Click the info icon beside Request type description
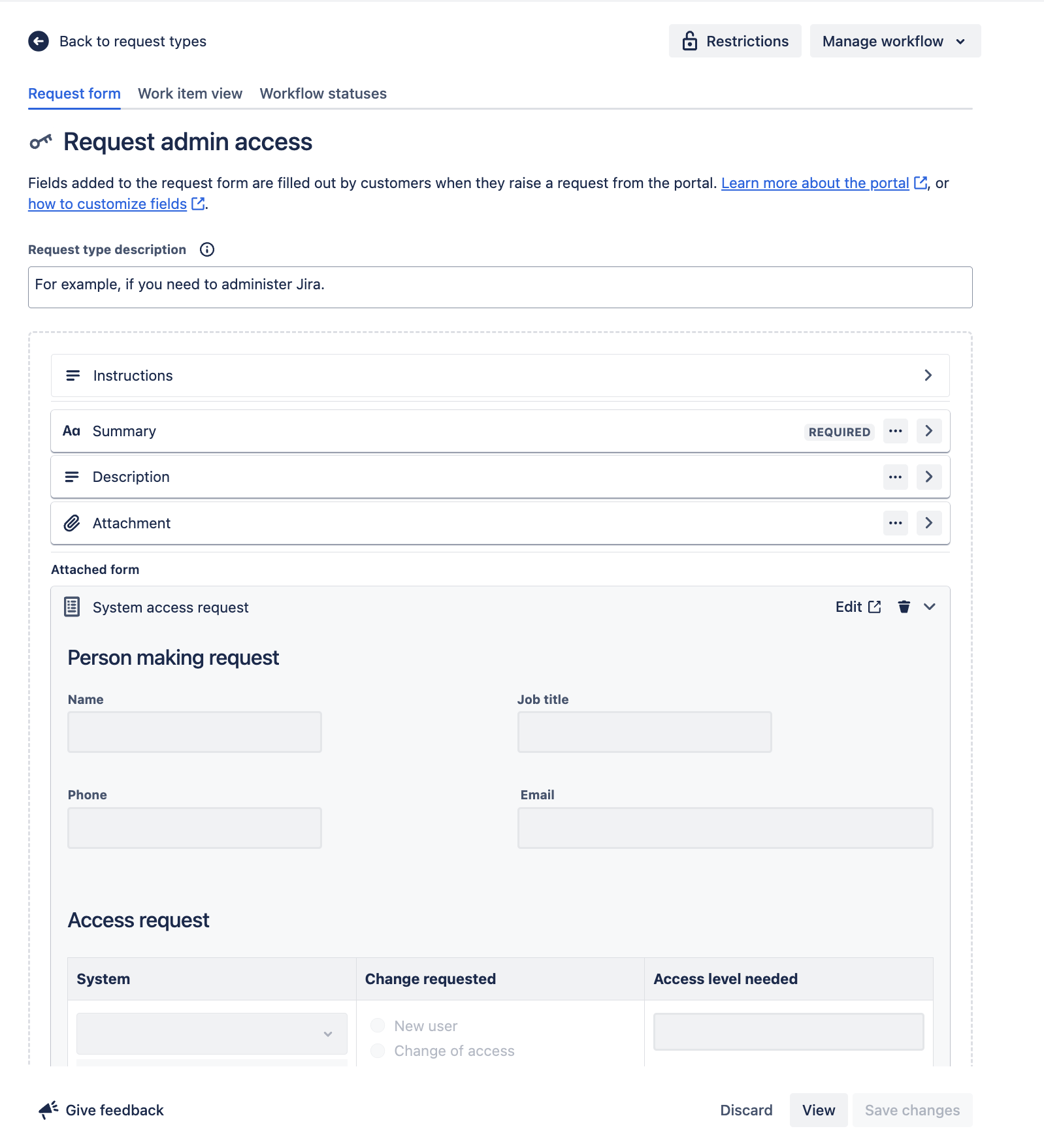1044x1148 pixels. [206, 249]
